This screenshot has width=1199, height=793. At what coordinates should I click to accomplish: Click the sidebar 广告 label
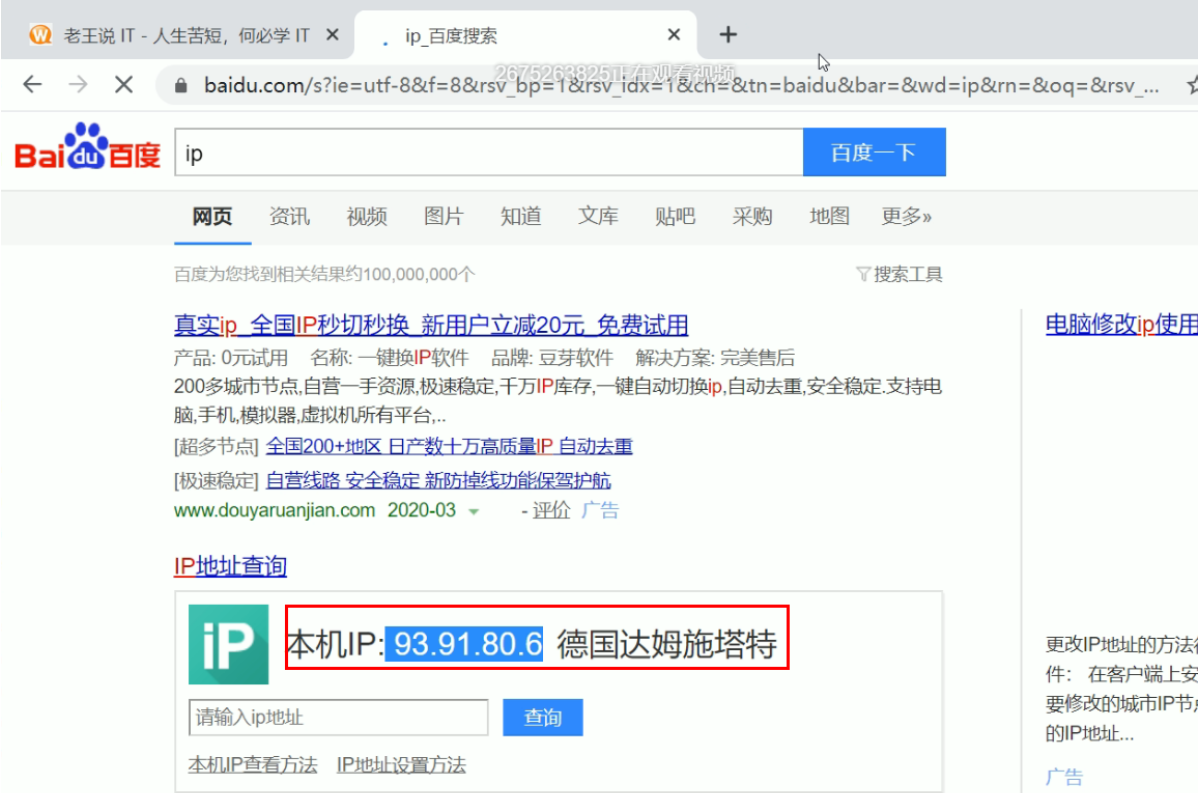pos(1064,778)
